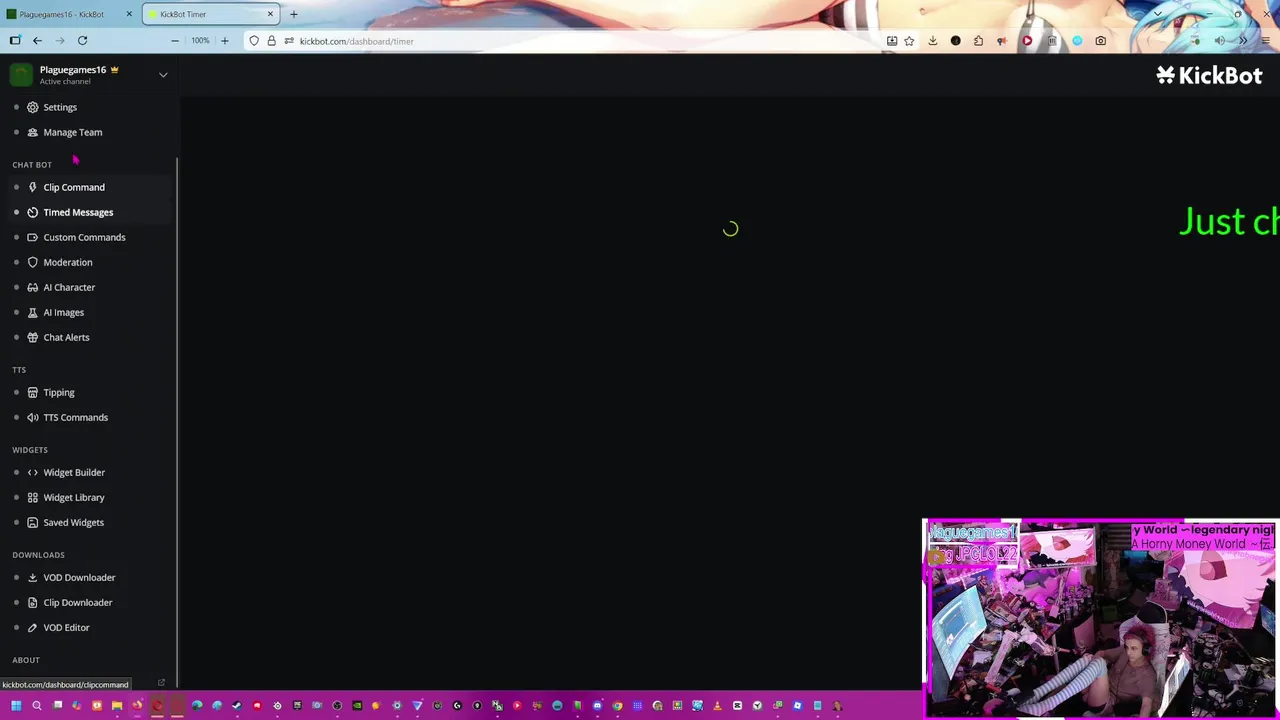
Task: Select the Timed Messages clock icon
Action: tap(33, 212)
